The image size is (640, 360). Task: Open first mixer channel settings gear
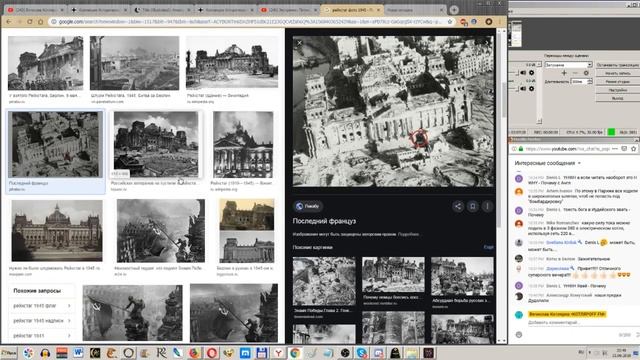pyautogui.click(x=531, y=73)
